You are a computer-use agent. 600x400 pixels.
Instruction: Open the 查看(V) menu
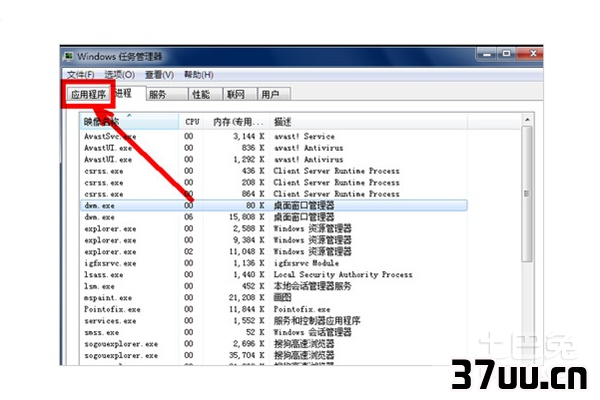coord(160,75)
